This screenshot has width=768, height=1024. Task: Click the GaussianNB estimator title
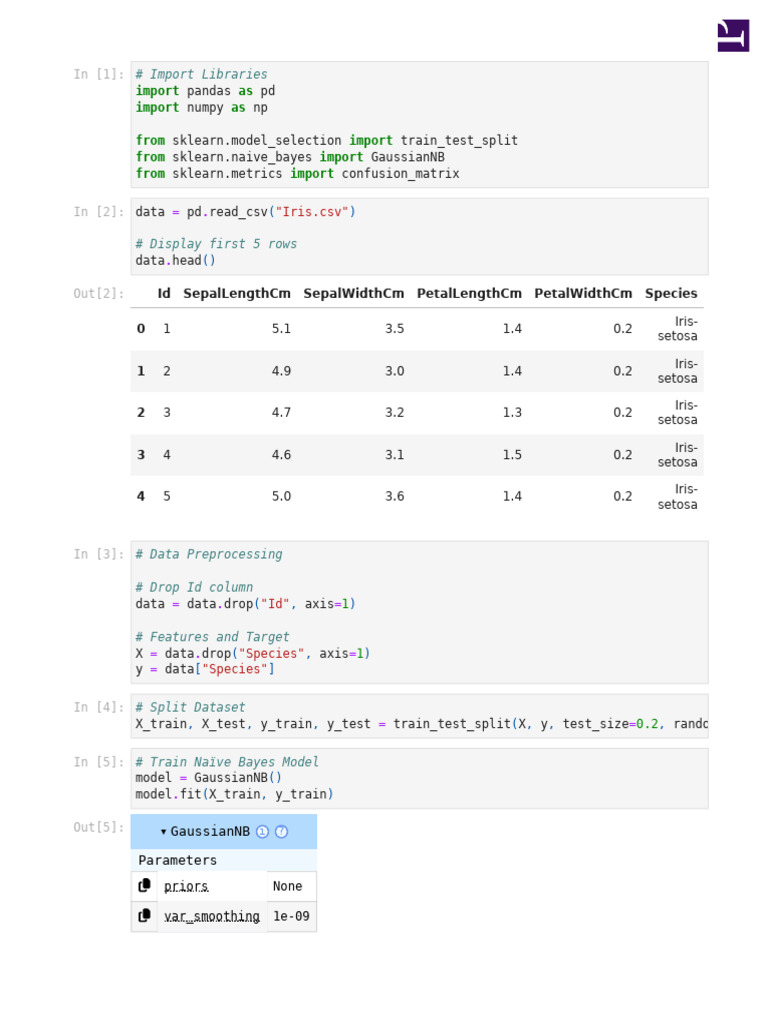210,831
